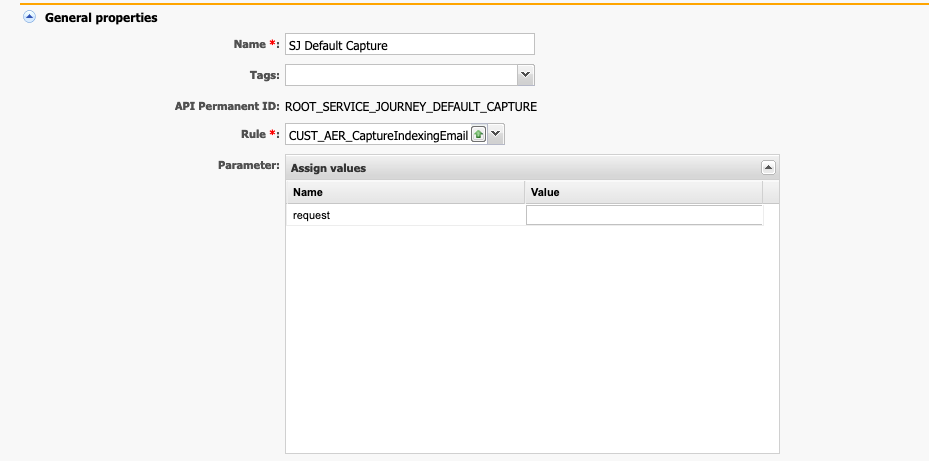Click the General properties heading text
Image resolution: width=929 pixels, height=461 pixels.
pos(101,18)
